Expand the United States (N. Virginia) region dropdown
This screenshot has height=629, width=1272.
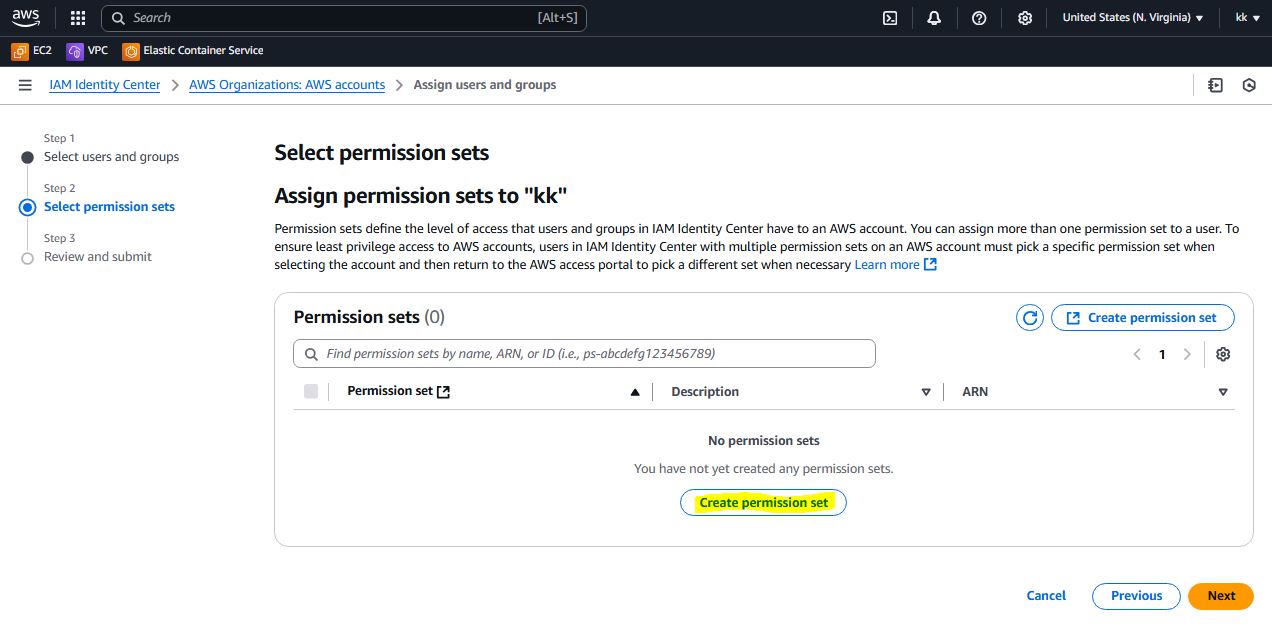point(1132,18)
